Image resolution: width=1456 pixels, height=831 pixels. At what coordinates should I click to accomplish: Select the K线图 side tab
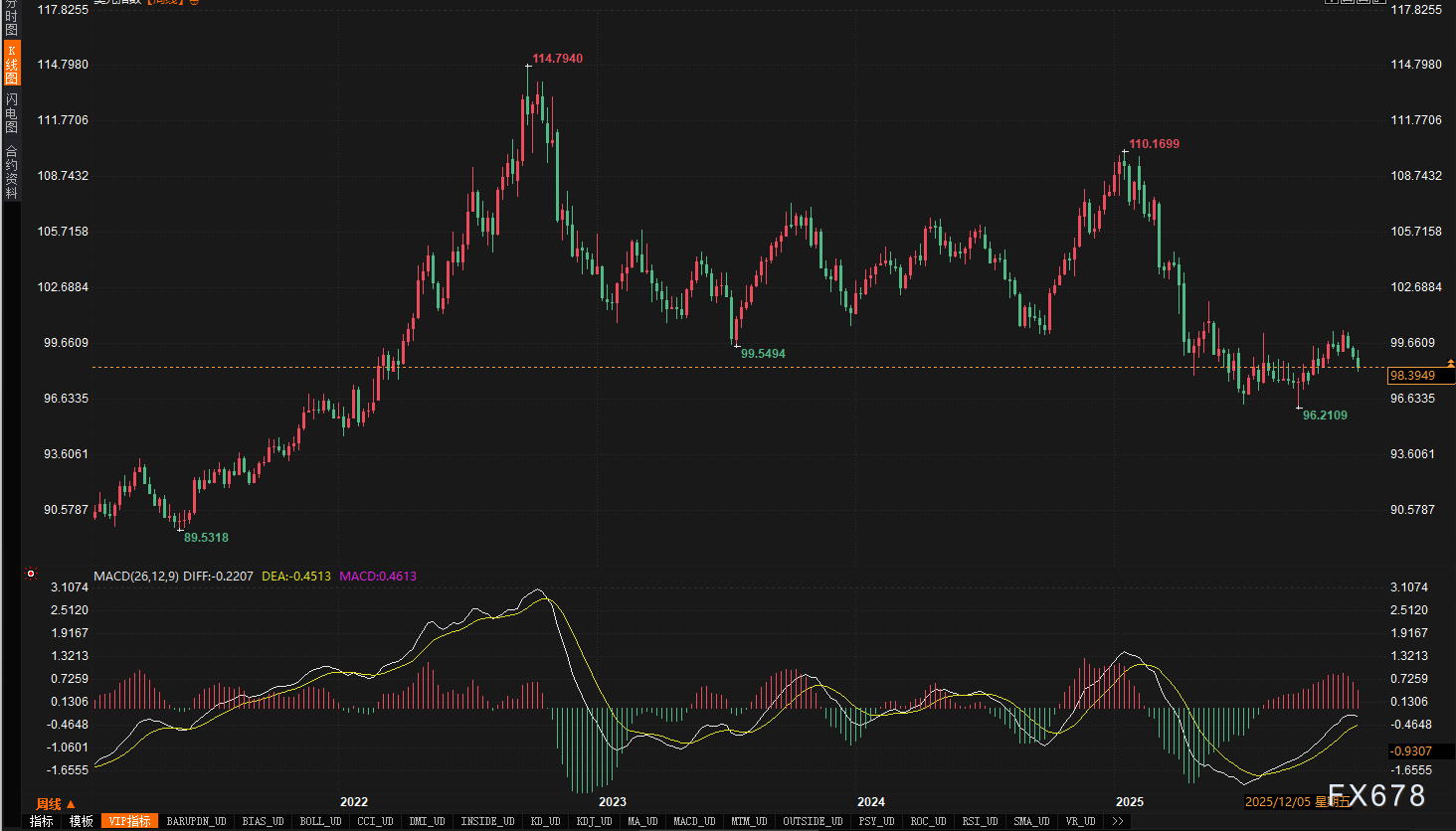(x=12, y=65)
